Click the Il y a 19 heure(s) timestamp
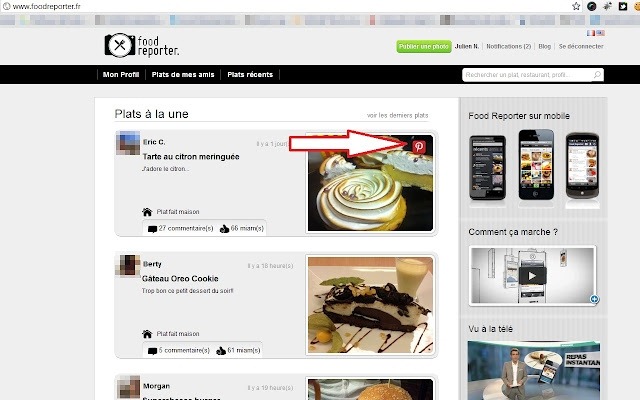This screenshot has width=640, height=400. click(270, 388)
